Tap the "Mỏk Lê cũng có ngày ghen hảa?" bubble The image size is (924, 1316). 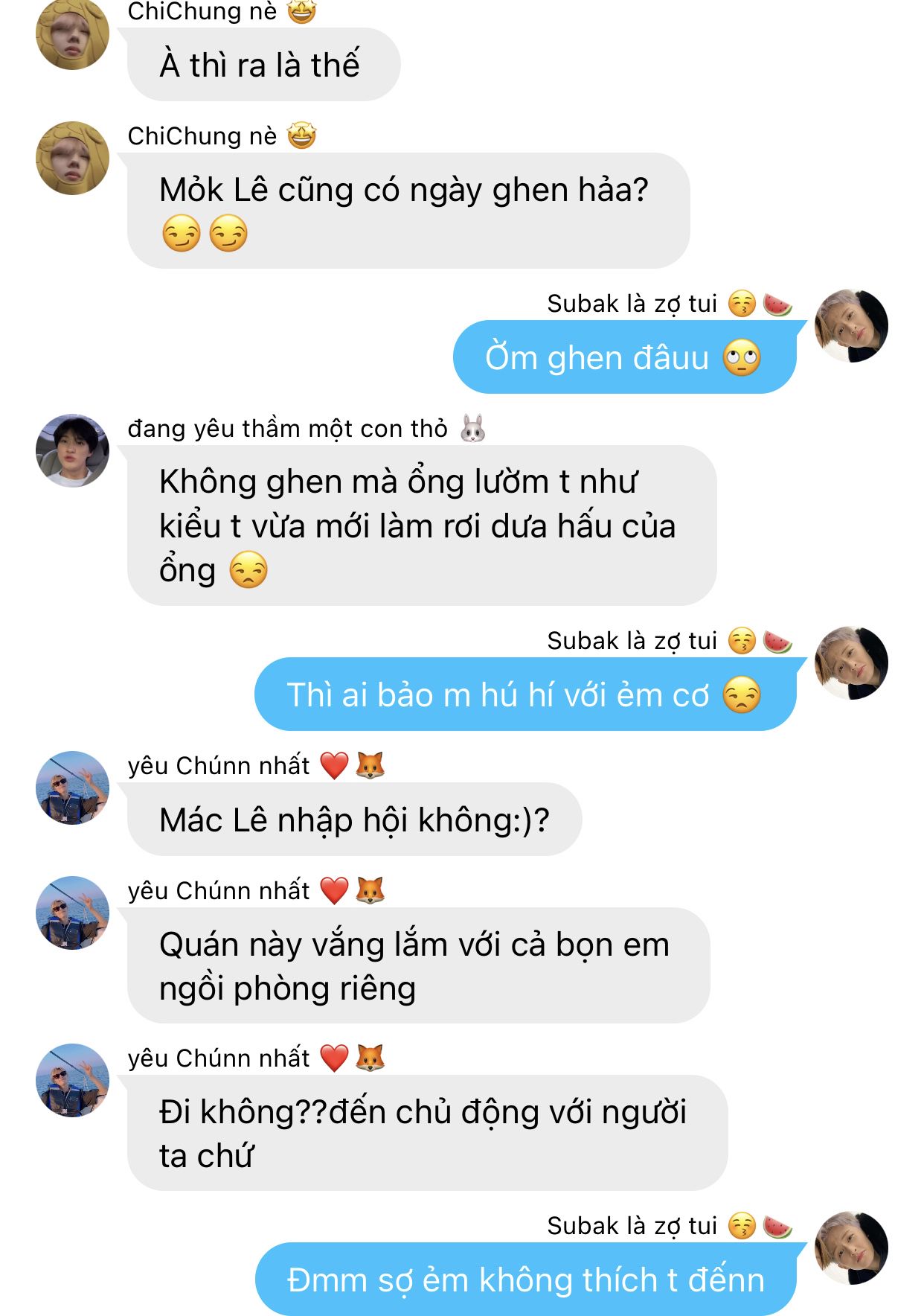tap(408, 211)
